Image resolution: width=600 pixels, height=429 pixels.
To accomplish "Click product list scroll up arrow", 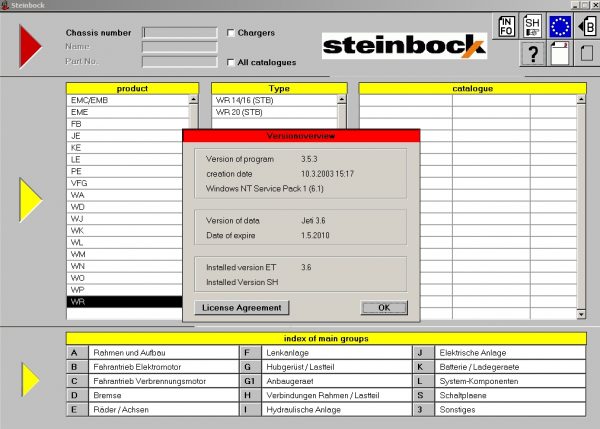I will [x=194, y=100].
